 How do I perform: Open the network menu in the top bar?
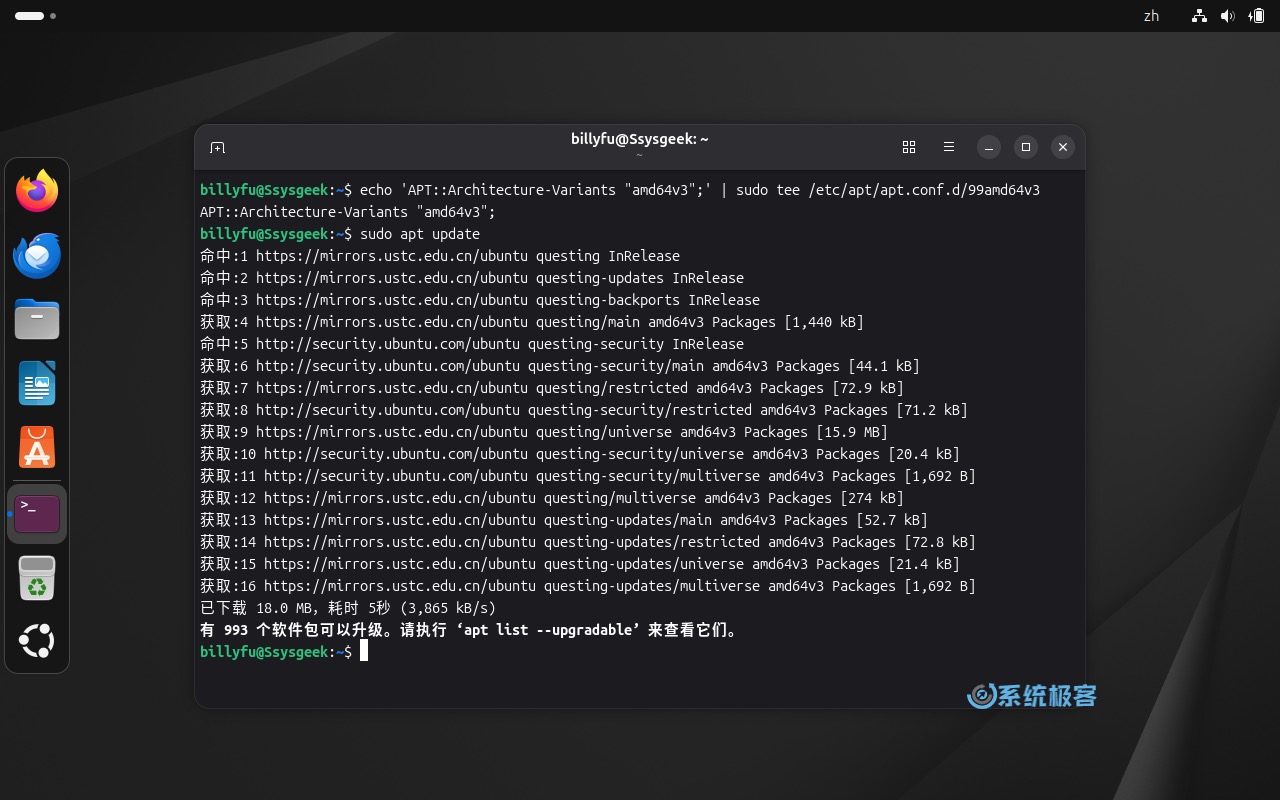[1198, 16]
